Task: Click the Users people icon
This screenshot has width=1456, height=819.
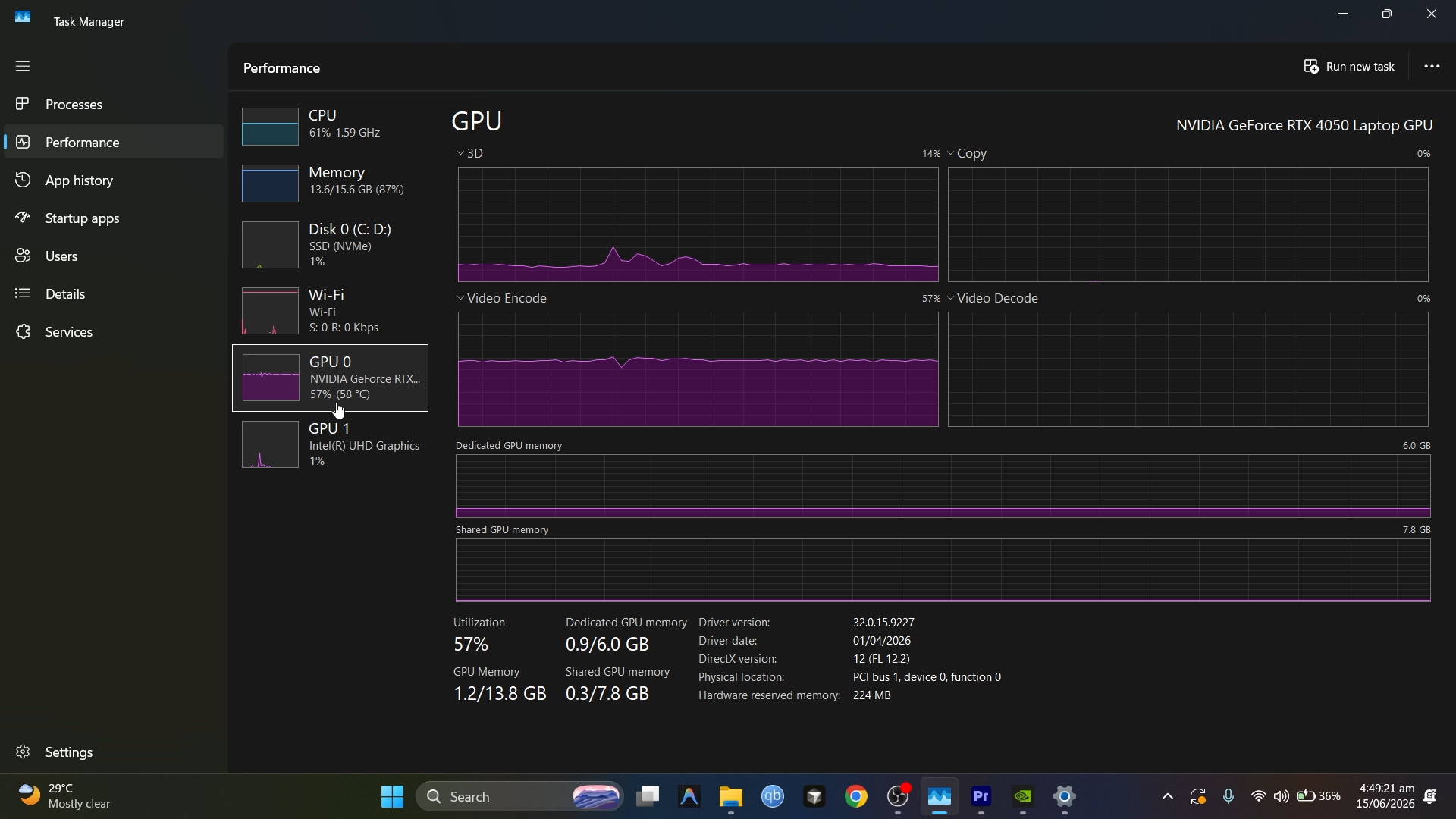Action: click(x=23, y=256)
